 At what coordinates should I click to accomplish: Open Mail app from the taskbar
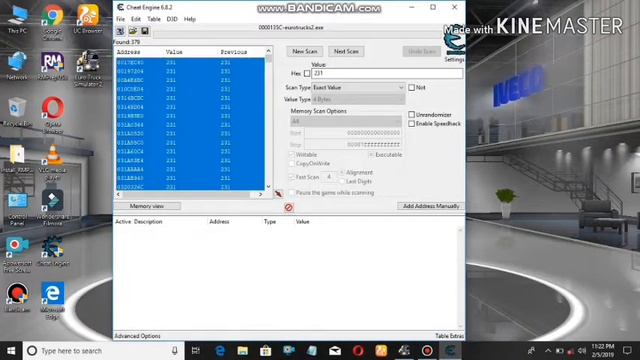(x=335, y=351)
